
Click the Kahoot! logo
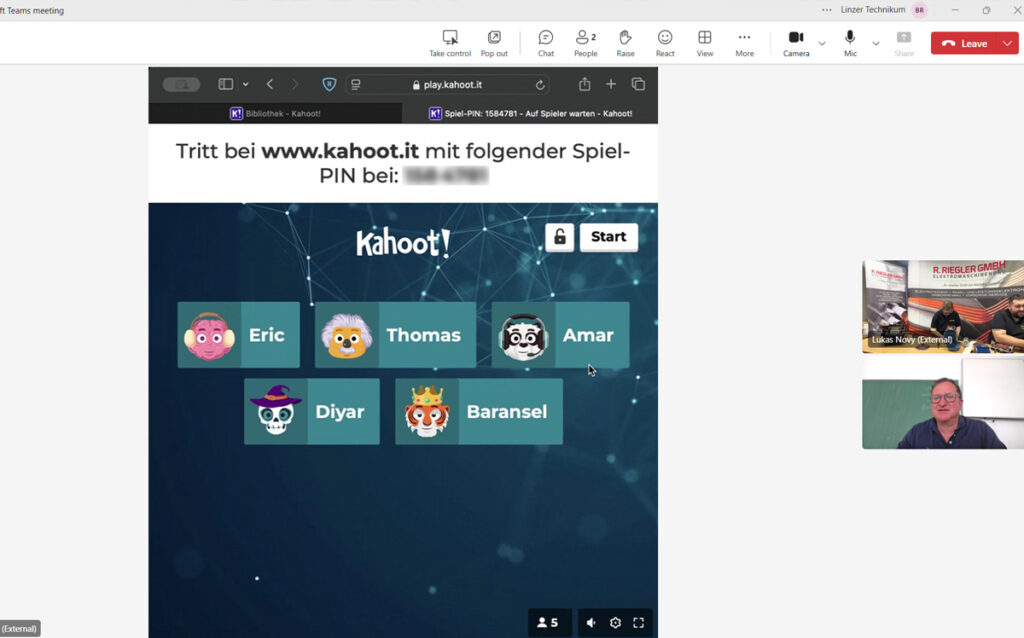click(403, 242)
